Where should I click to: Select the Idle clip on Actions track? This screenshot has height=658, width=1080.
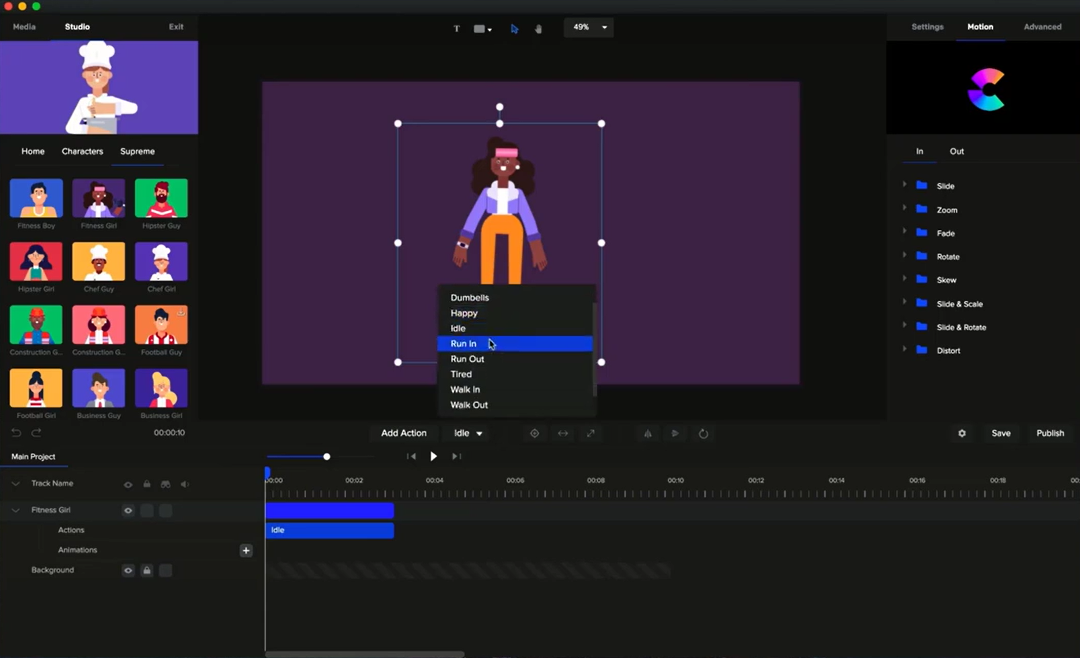click(330, 531)
